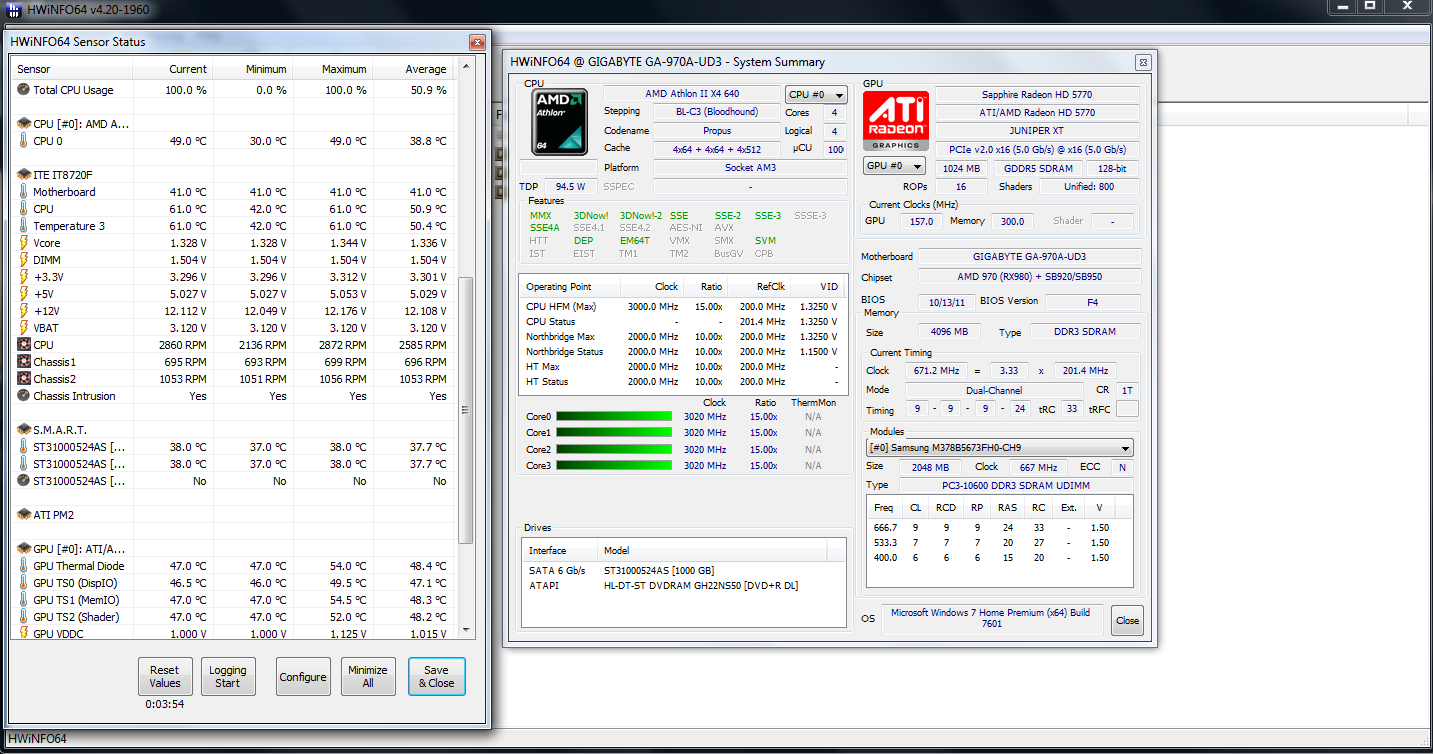
Task: Click the ATI Radeon Graphics logo
Action: coord(896,121)
